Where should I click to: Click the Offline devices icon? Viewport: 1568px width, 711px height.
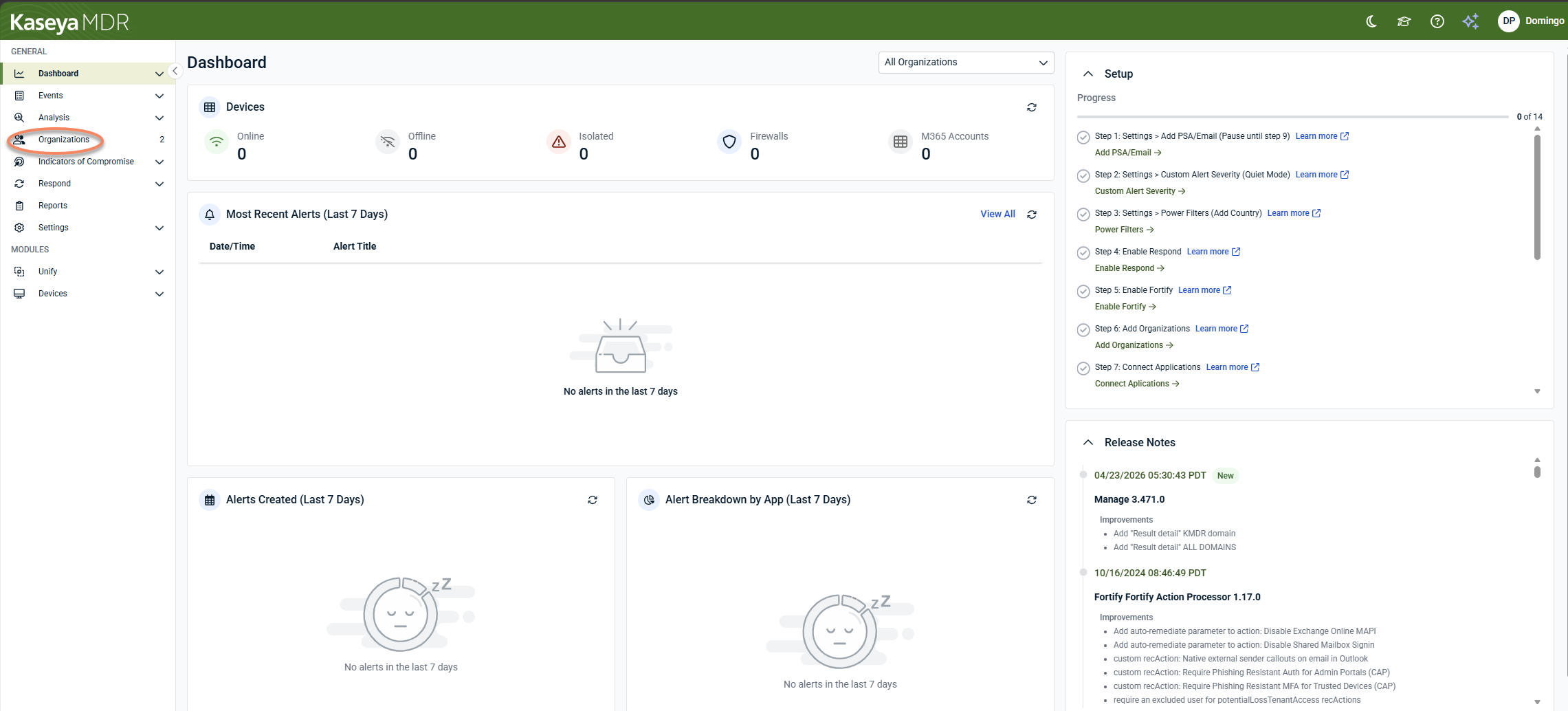[x=388, y=142]
